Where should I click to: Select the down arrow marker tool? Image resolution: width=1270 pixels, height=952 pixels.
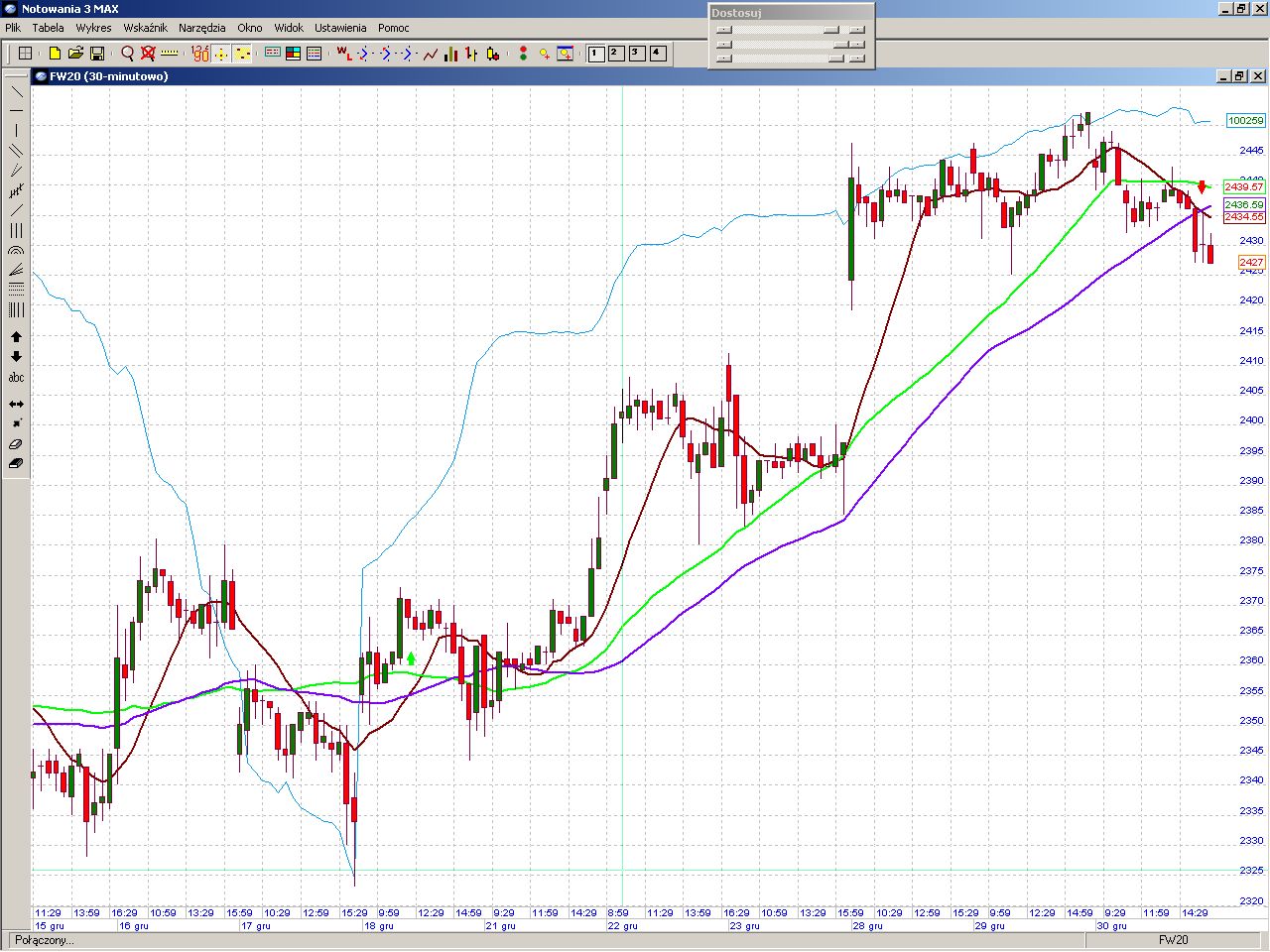16,357
